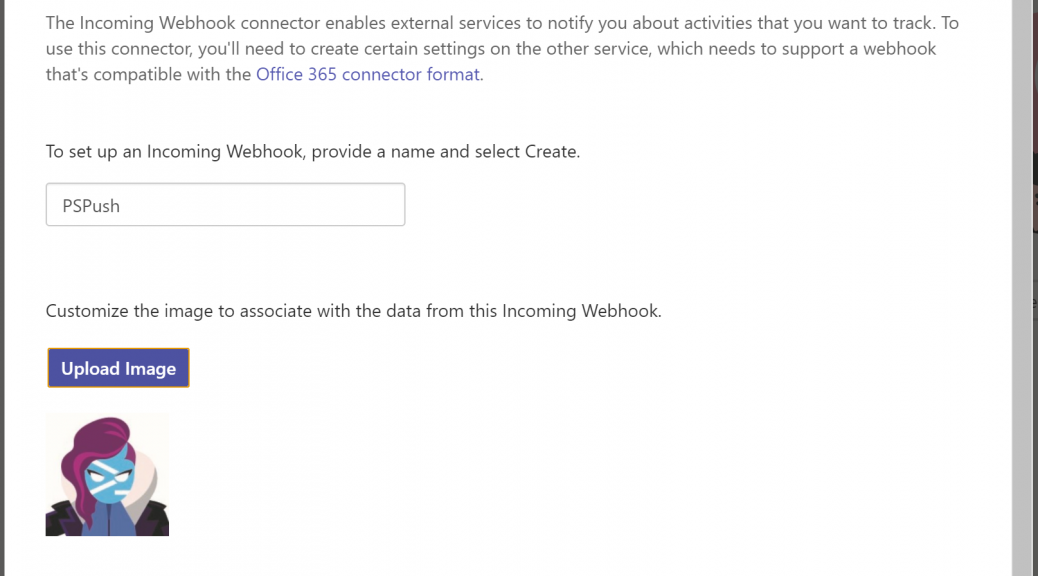Click the Upload Image button
Viewport: 1038px width, 576px height.
click(x=118, y=368)
